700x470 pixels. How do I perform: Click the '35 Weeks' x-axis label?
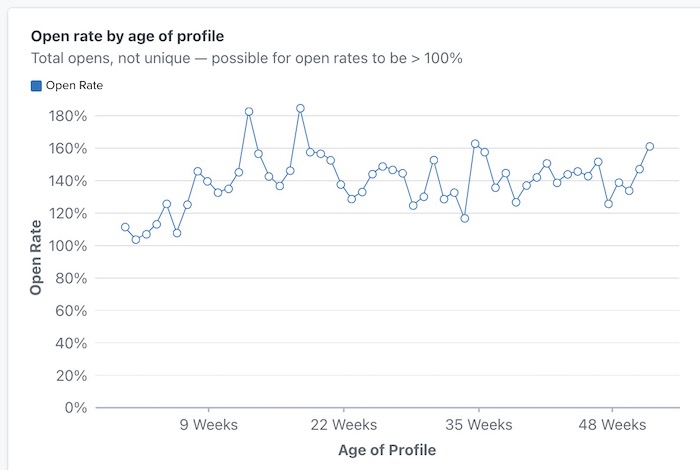point(477,425)
